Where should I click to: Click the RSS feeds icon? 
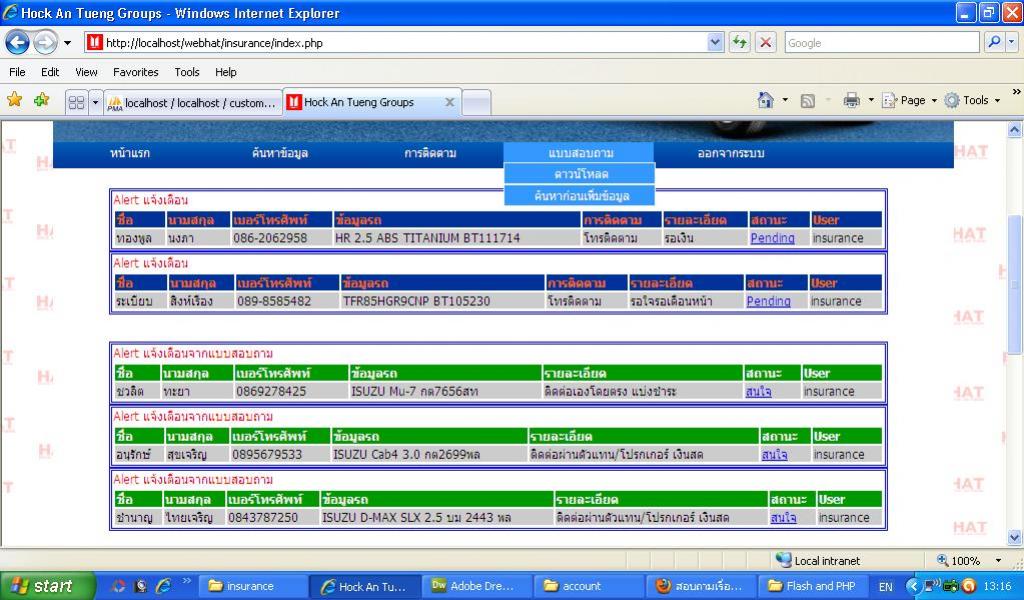[808, 101]
